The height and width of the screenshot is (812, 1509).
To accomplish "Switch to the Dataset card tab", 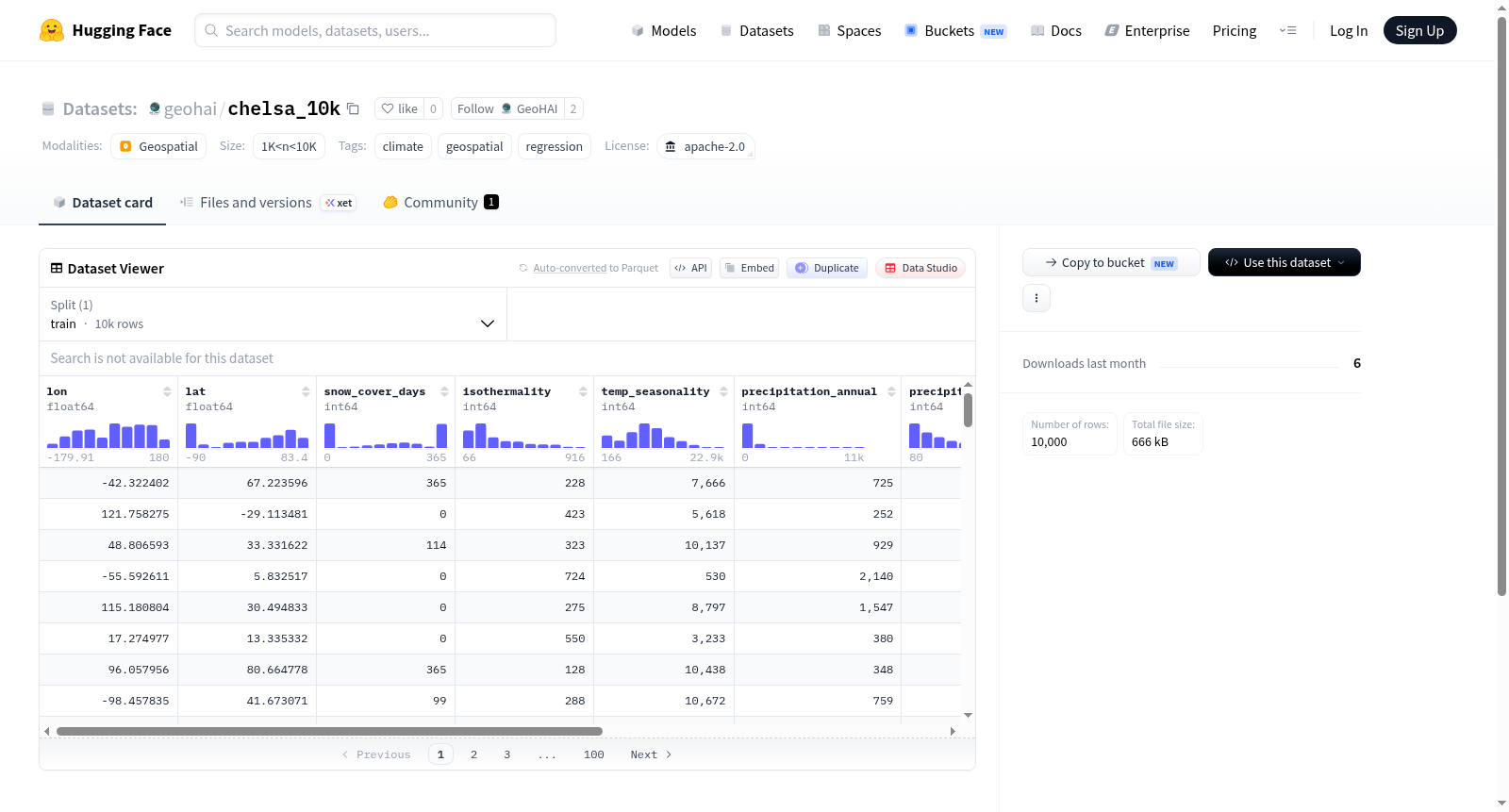I will [x=102, y=203].
